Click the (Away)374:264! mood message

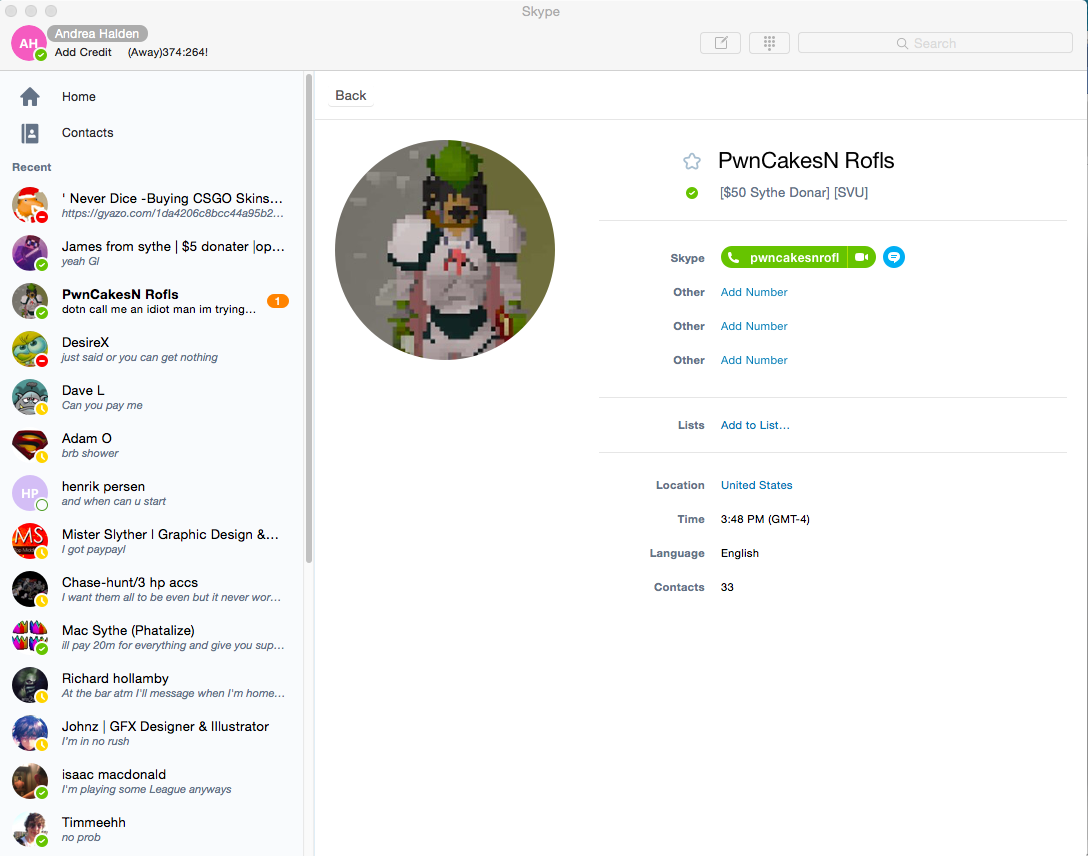[x=168, y=52]
